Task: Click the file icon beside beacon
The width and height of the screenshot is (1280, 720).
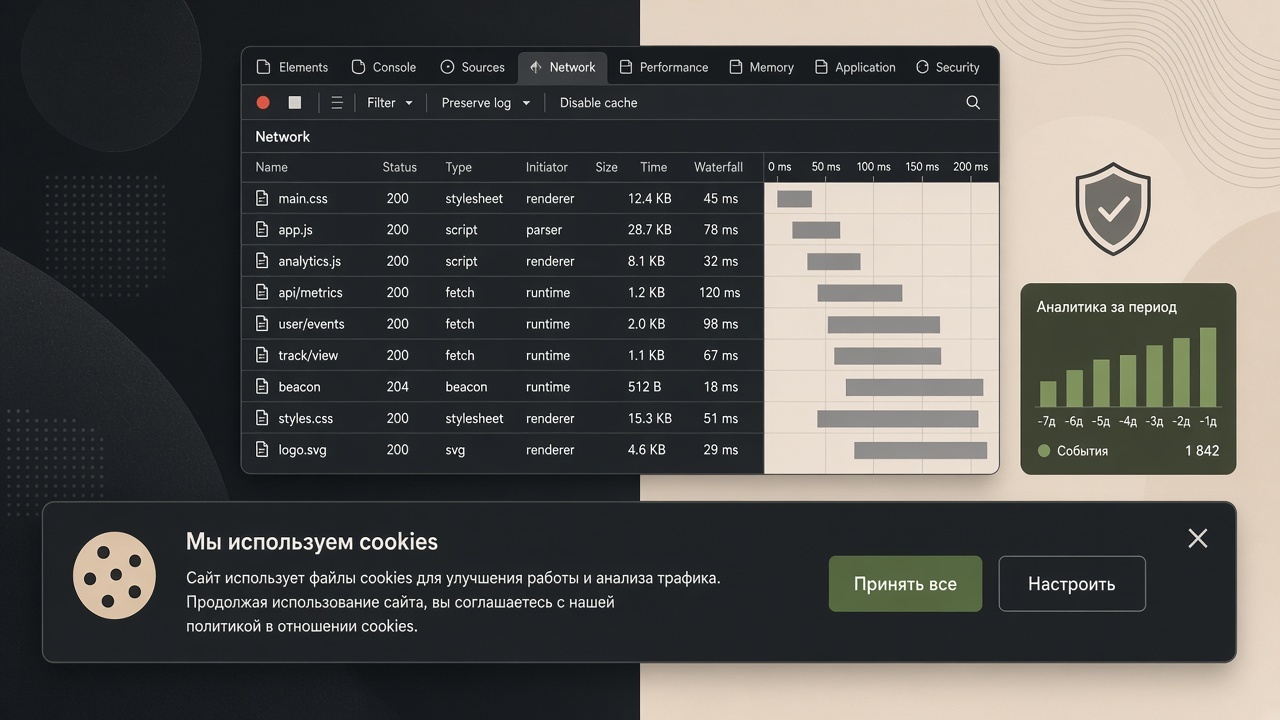Action: point(262,387)
